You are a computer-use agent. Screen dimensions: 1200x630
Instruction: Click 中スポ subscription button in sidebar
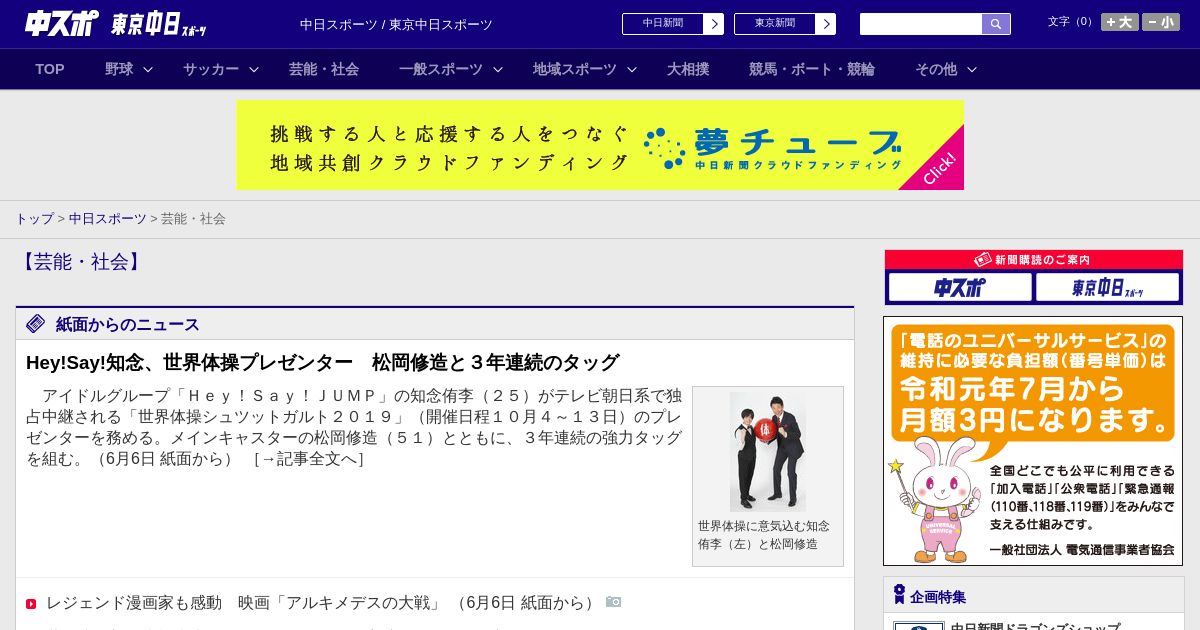point(960,288)
